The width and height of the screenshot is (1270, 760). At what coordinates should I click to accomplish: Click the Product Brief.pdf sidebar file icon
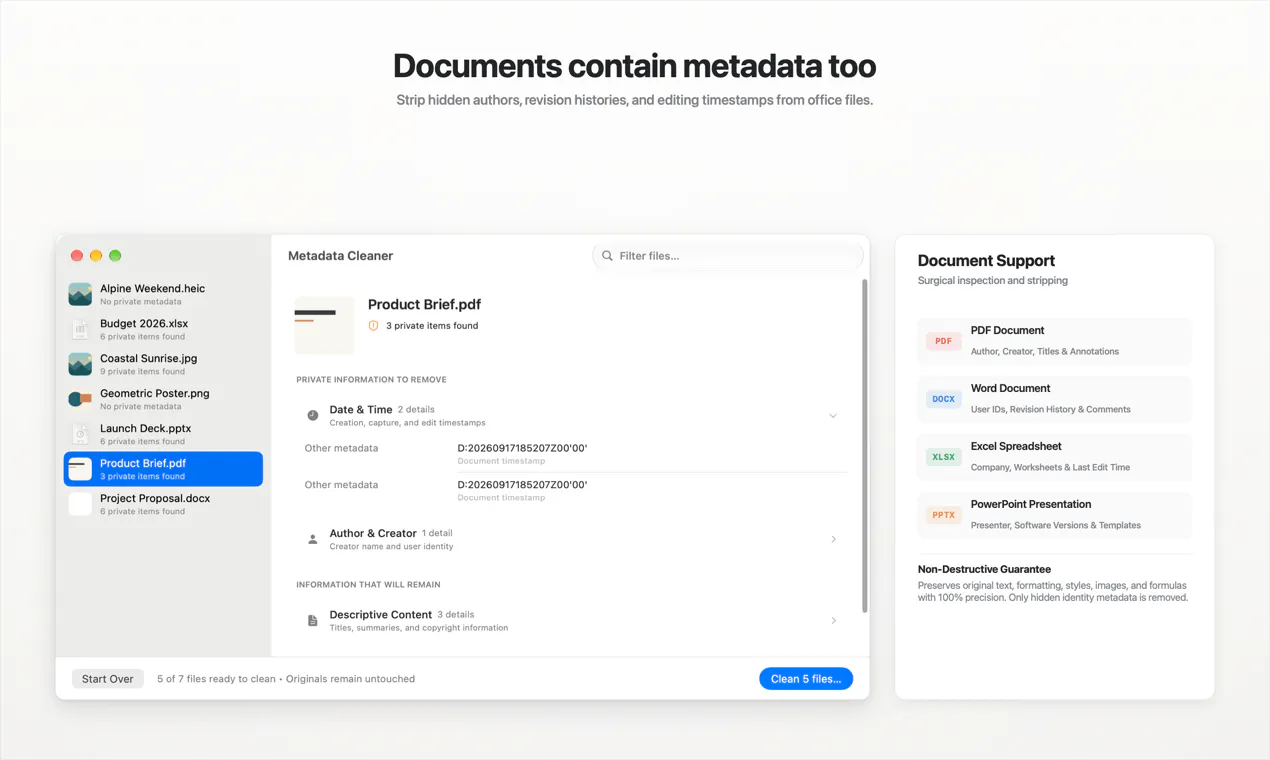[x=80, y=469]
